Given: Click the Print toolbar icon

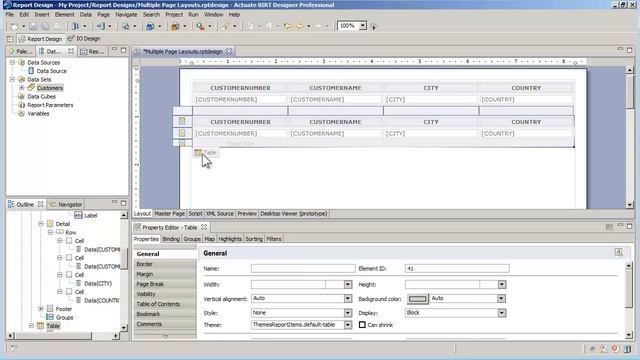Looking at the screenshot, I should (56, 26).
